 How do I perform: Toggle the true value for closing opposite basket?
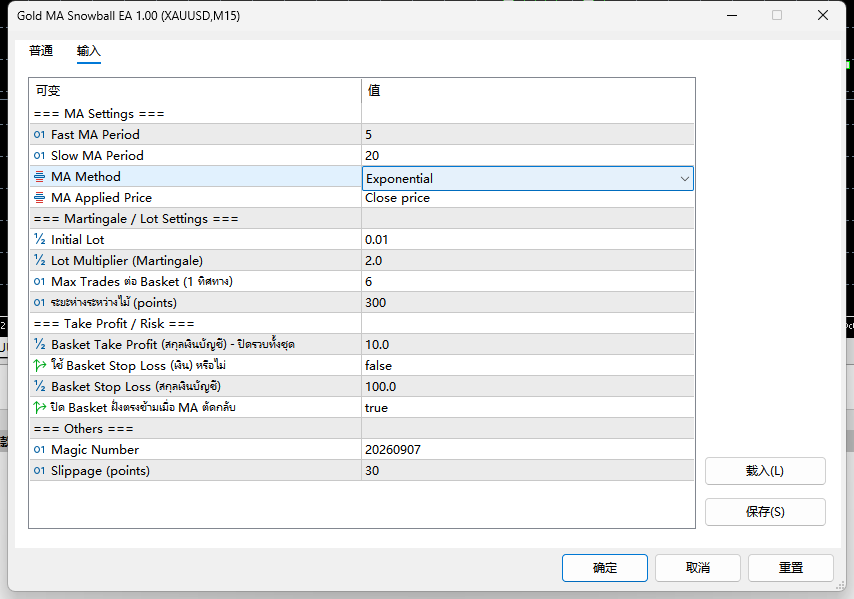click(528, 407)
